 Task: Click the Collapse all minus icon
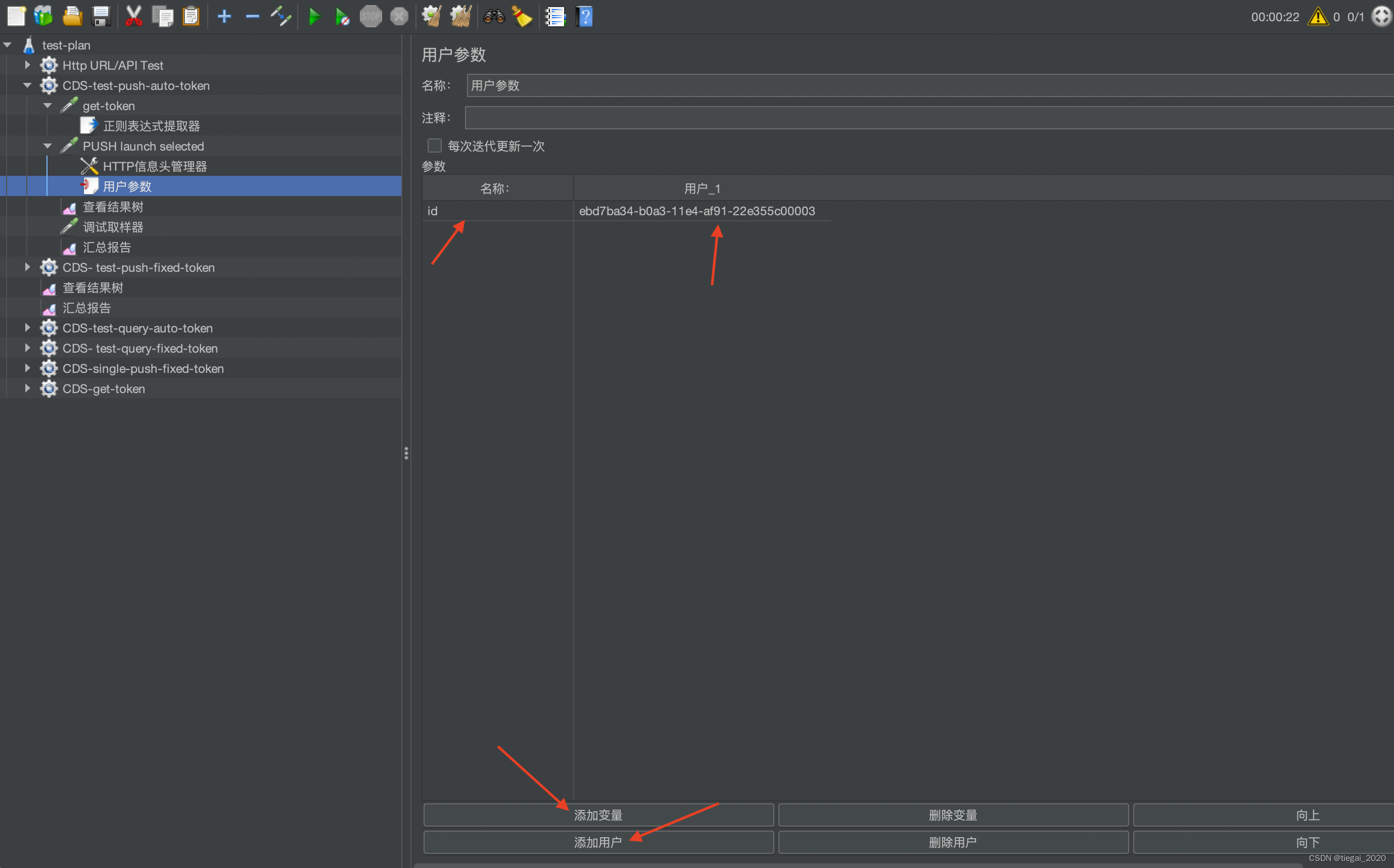(x=253, y=16)
